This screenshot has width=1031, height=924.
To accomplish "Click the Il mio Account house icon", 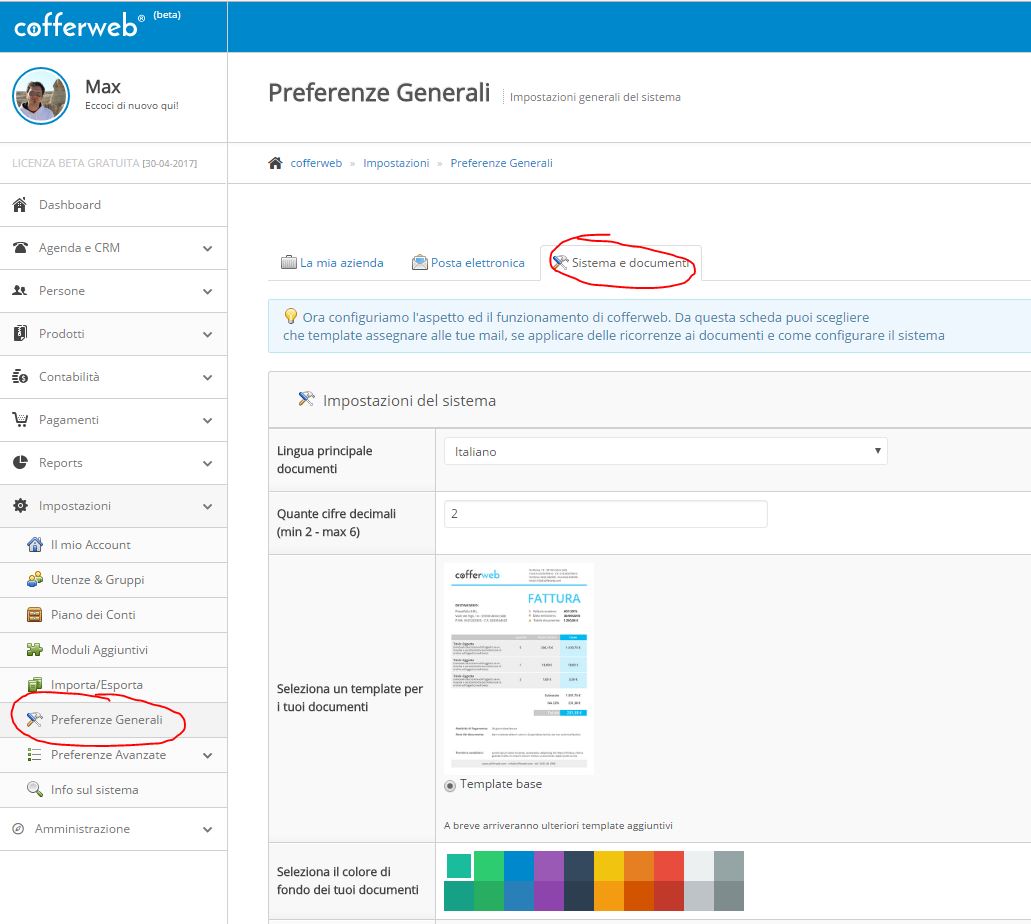I will (x=35, y=545).
